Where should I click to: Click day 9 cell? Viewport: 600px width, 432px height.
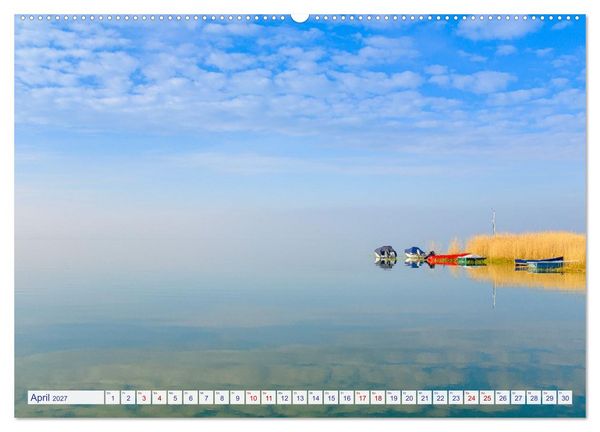[237, 397]
